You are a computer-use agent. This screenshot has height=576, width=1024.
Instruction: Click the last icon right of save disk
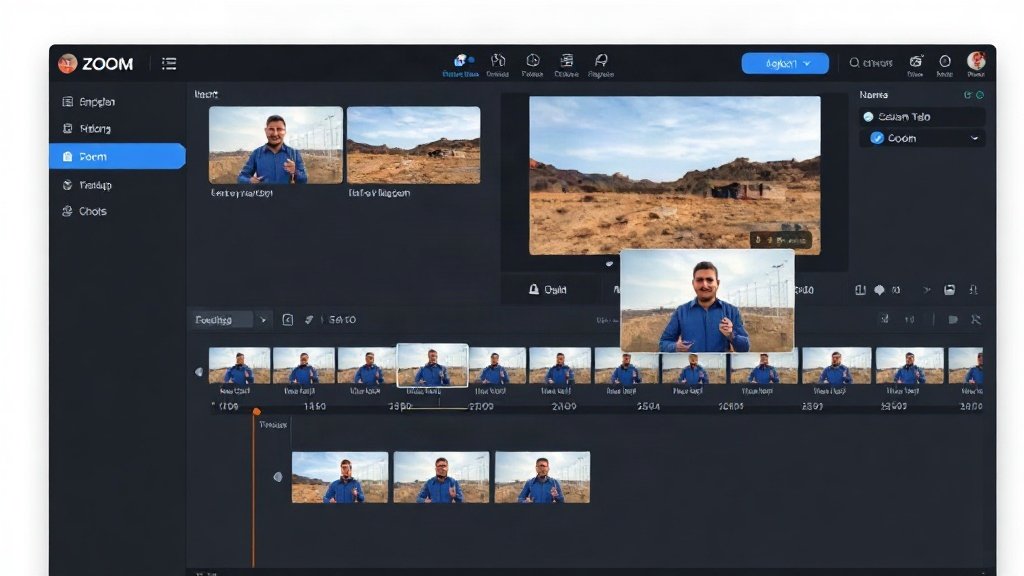(974, 290)
